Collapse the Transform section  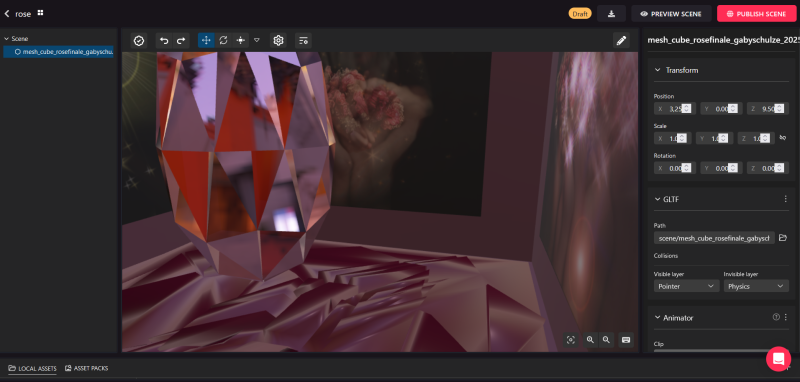tap(658, 70)
